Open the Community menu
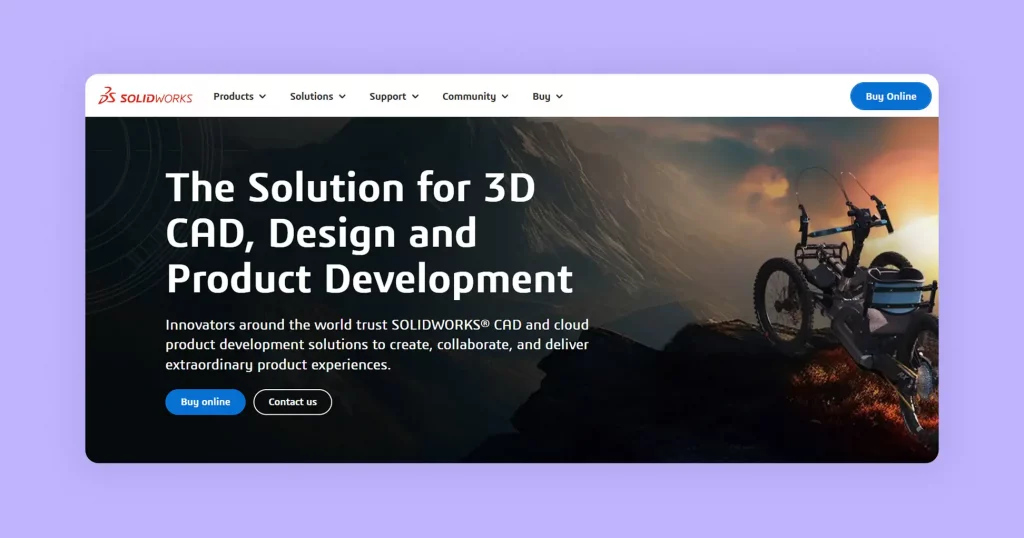 tap(475, 96)
